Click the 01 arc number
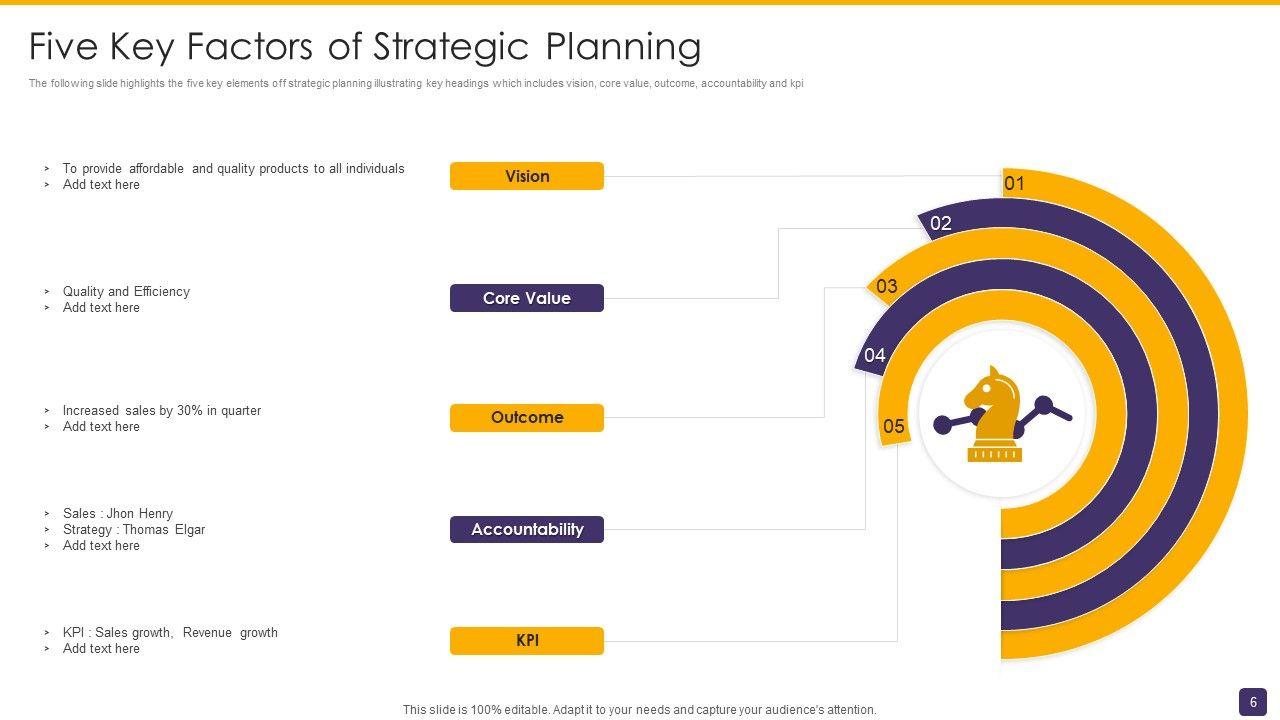 (1014, 183)
